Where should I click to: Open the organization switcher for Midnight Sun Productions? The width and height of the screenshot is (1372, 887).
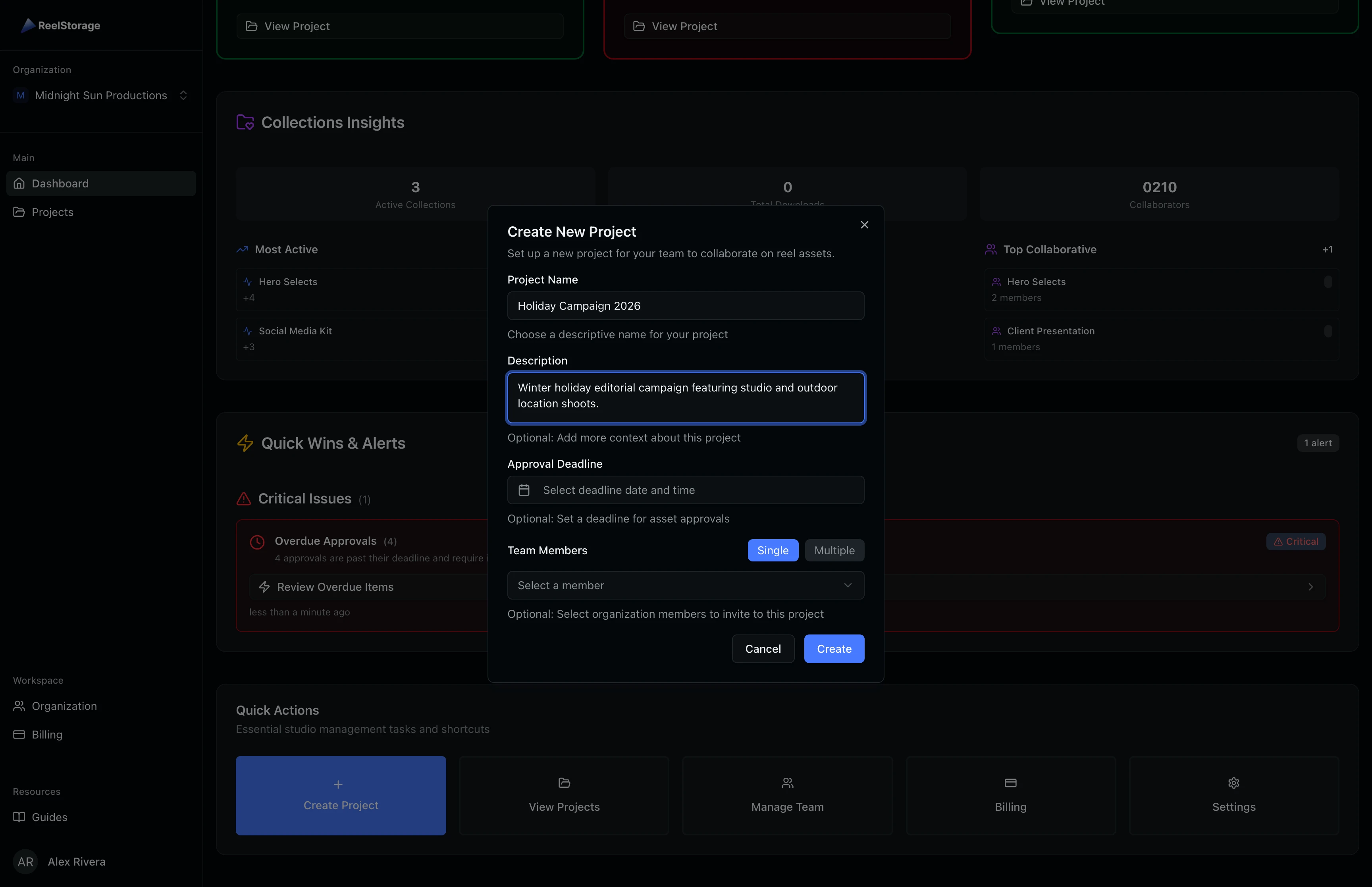[x=183, y=95]
